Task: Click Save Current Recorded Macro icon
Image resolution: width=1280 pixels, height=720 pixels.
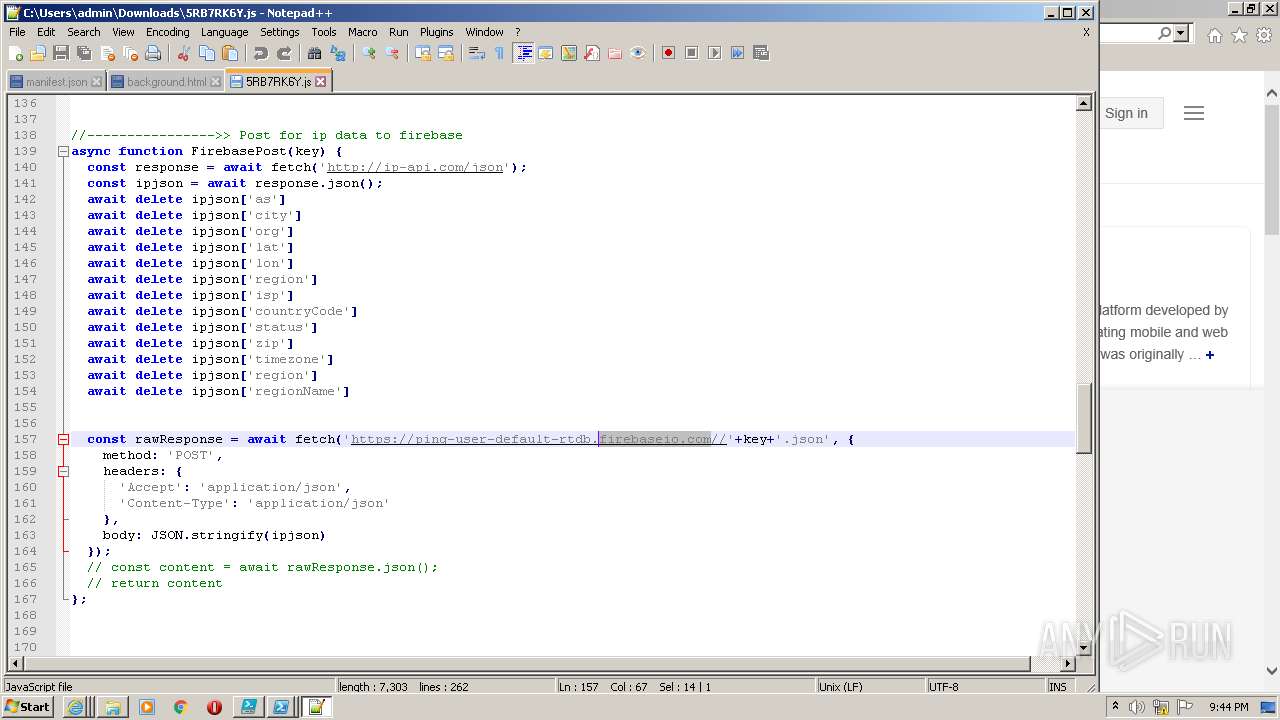Action: click(760, 53)
